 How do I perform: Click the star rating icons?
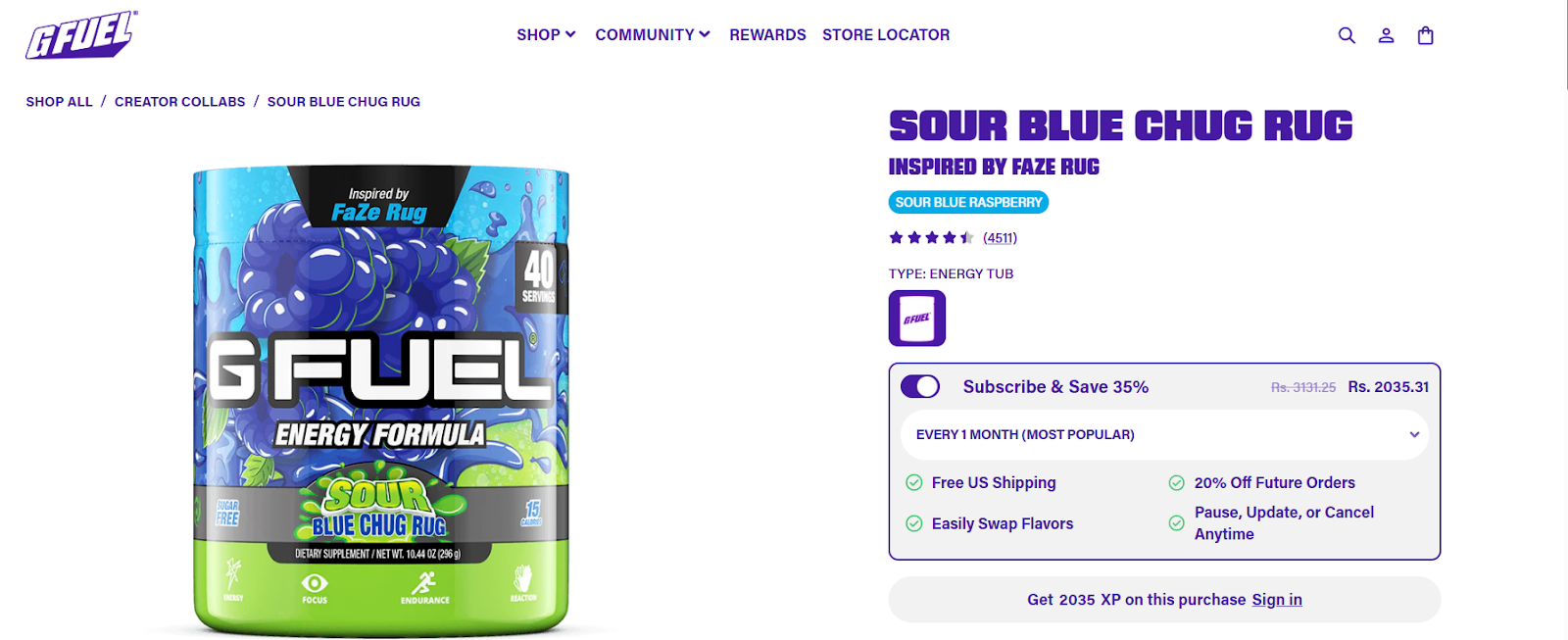[x=931, y=237]
